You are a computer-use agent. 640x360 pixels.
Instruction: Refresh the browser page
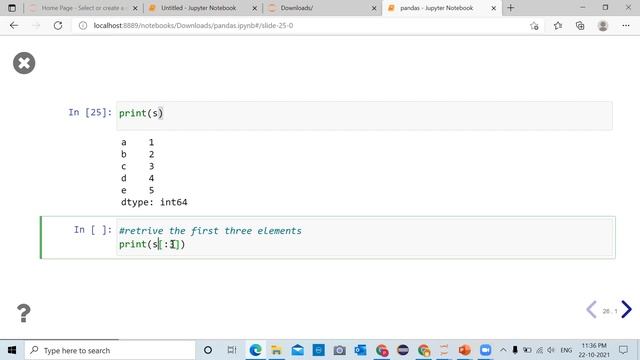coord(58,25)
